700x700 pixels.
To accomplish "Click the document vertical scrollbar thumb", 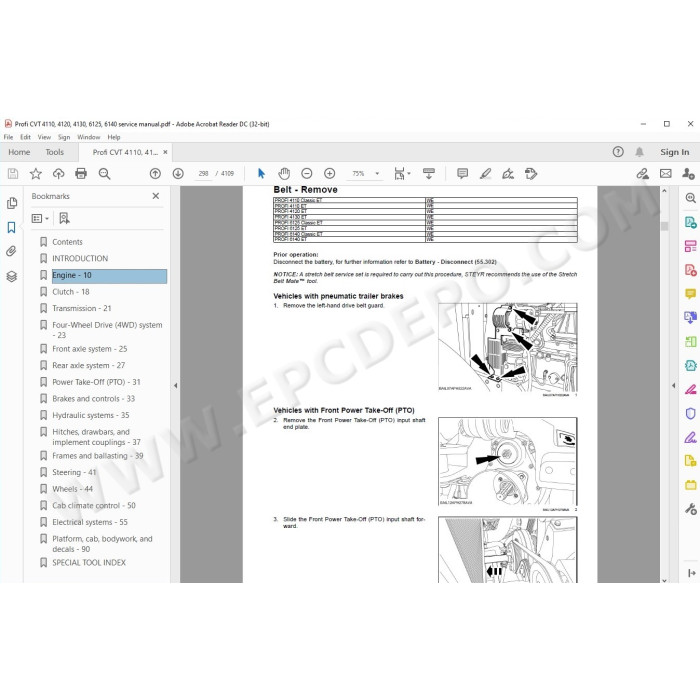I will click(x=664, y=226).
